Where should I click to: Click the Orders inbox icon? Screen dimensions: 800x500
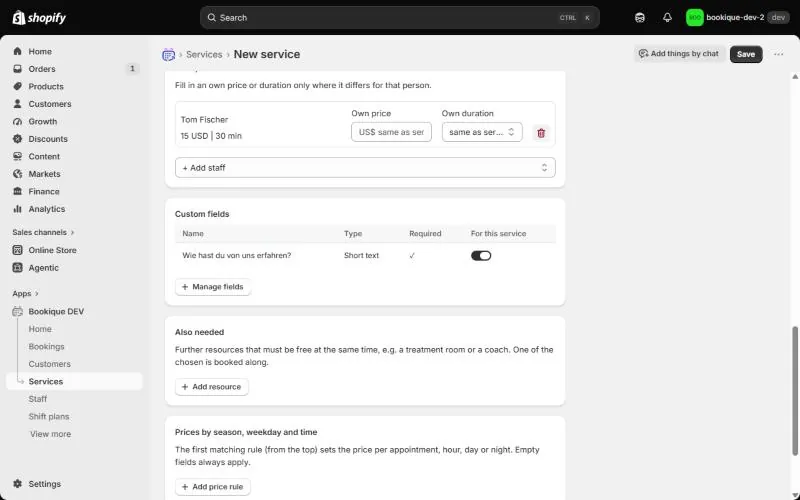[18, 69]
